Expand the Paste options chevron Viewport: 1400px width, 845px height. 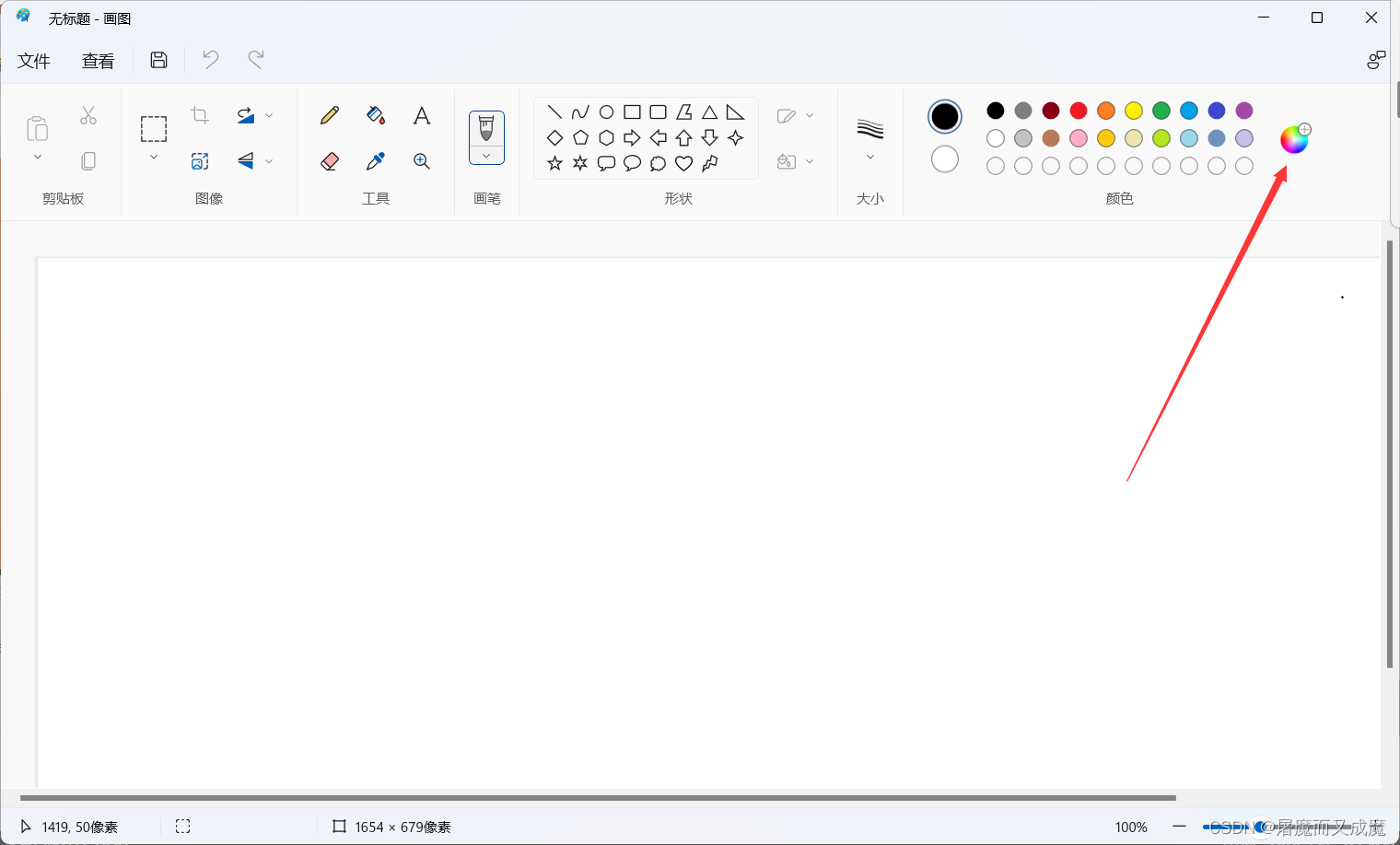38,158
